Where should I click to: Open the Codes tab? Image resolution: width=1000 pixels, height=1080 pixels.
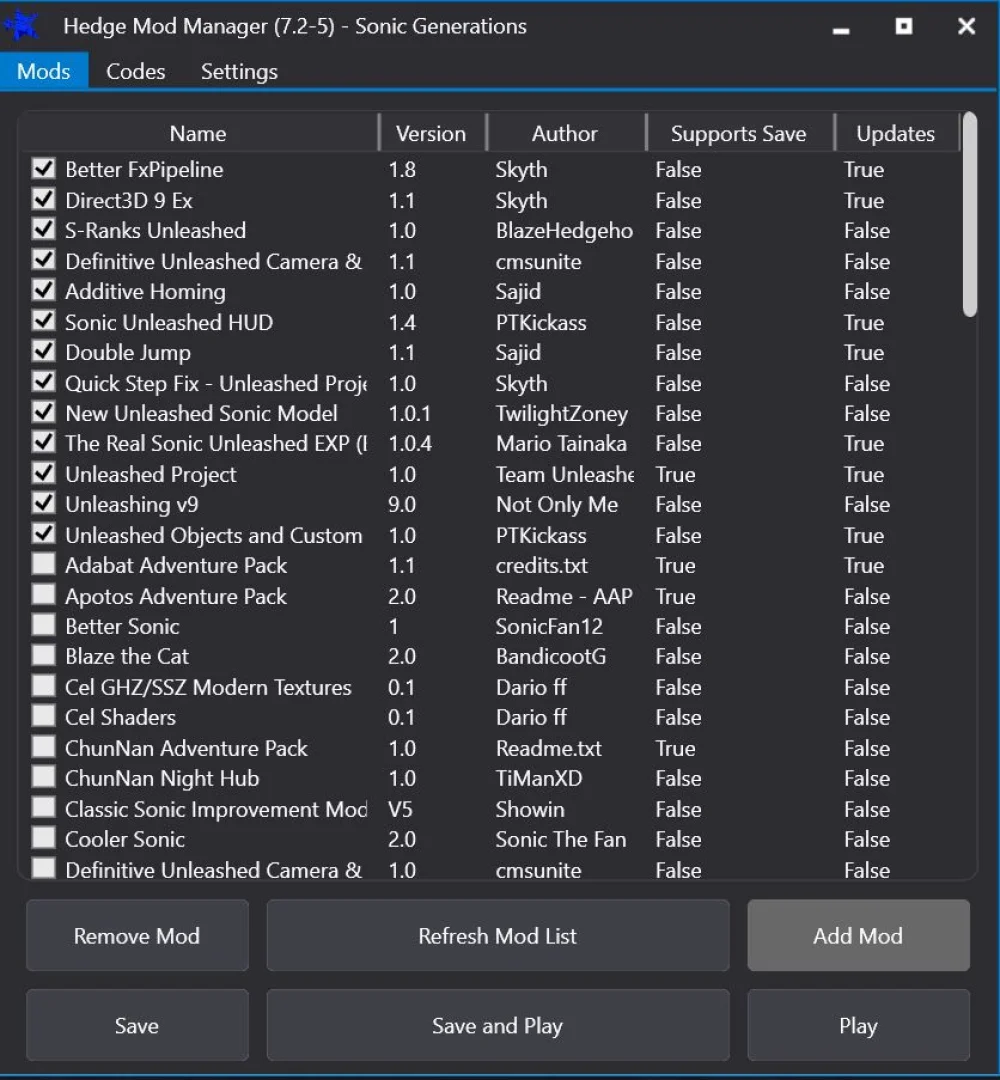(136, 72)
